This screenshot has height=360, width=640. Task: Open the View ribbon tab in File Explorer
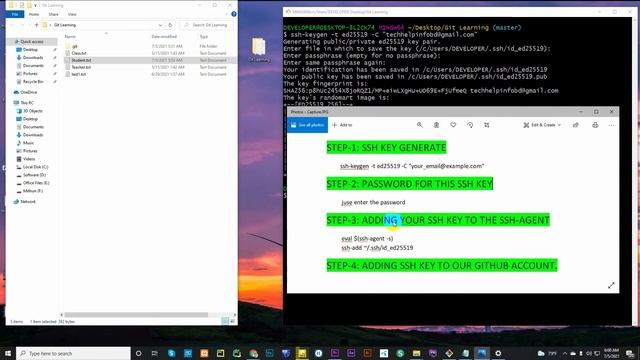pos(72,14)
